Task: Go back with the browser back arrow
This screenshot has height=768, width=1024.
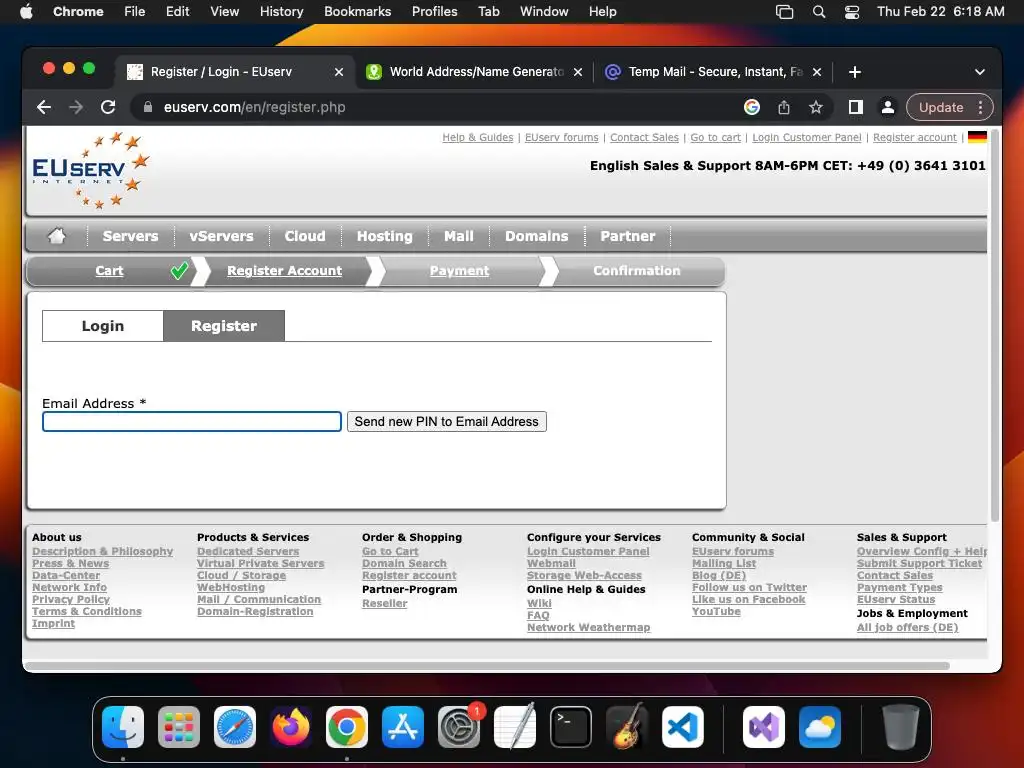Action: (44, 107)
